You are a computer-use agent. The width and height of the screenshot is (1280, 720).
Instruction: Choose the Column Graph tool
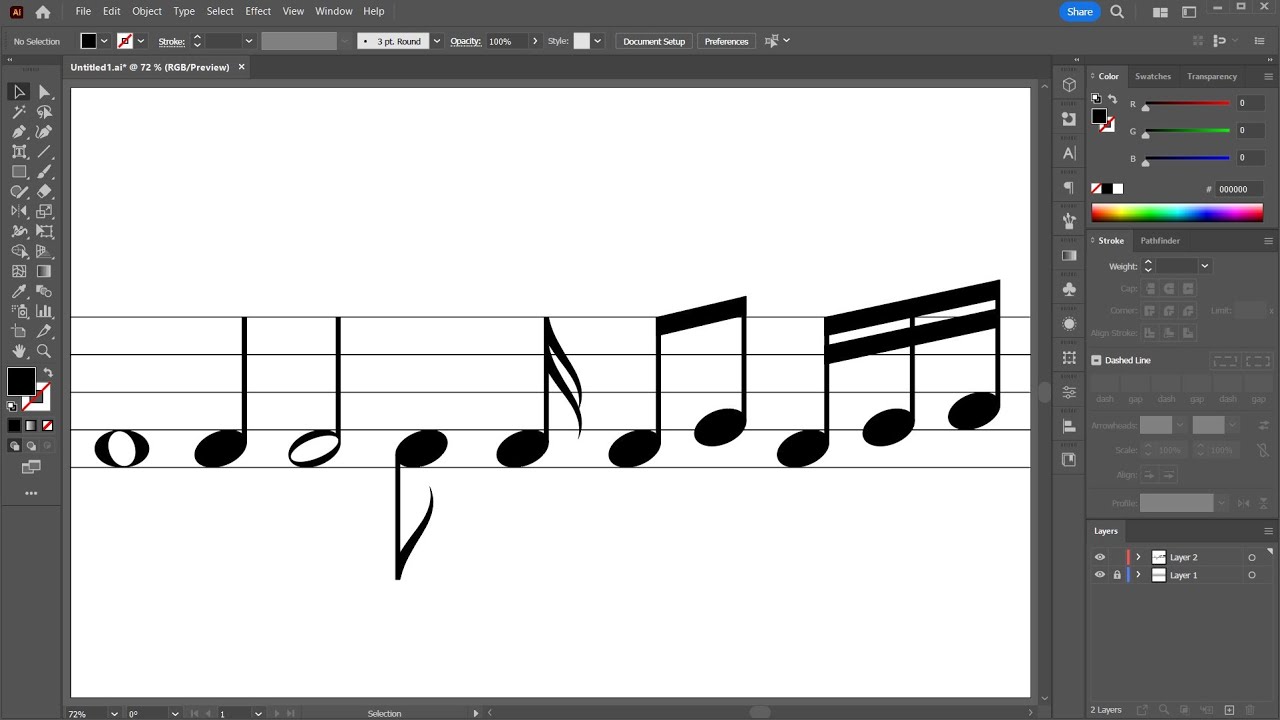pos(44,311)
